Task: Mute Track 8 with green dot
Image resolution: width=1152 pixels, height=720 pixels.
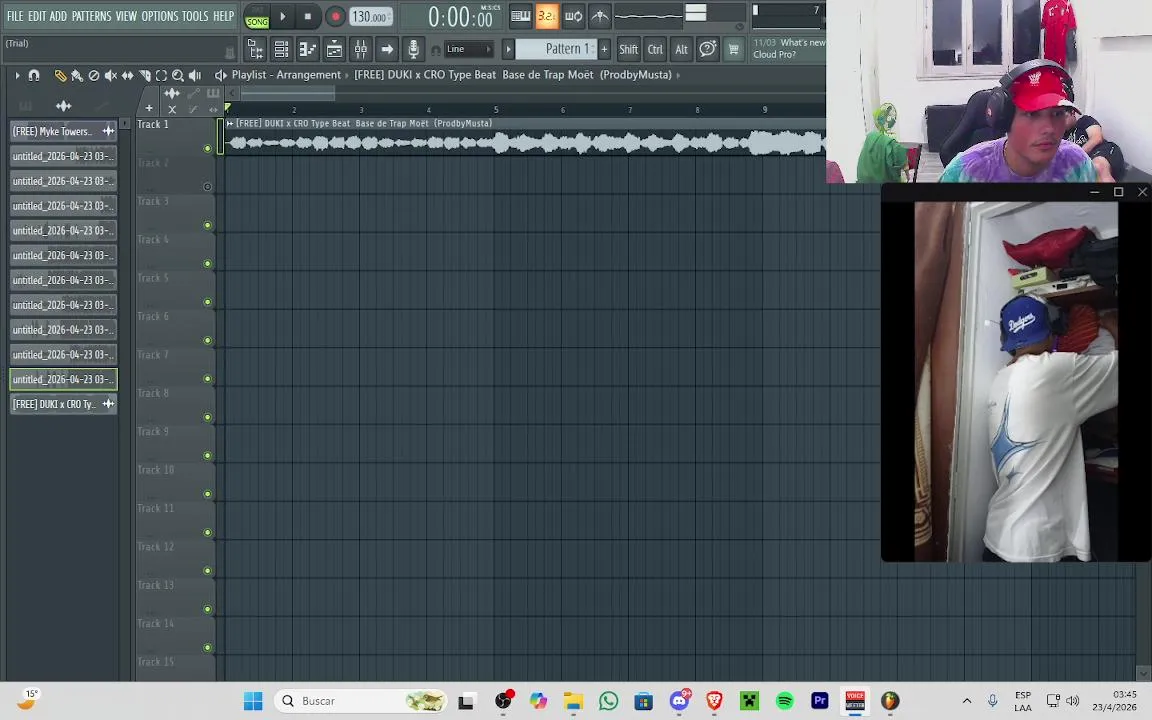Action: [x=207, y=417]
